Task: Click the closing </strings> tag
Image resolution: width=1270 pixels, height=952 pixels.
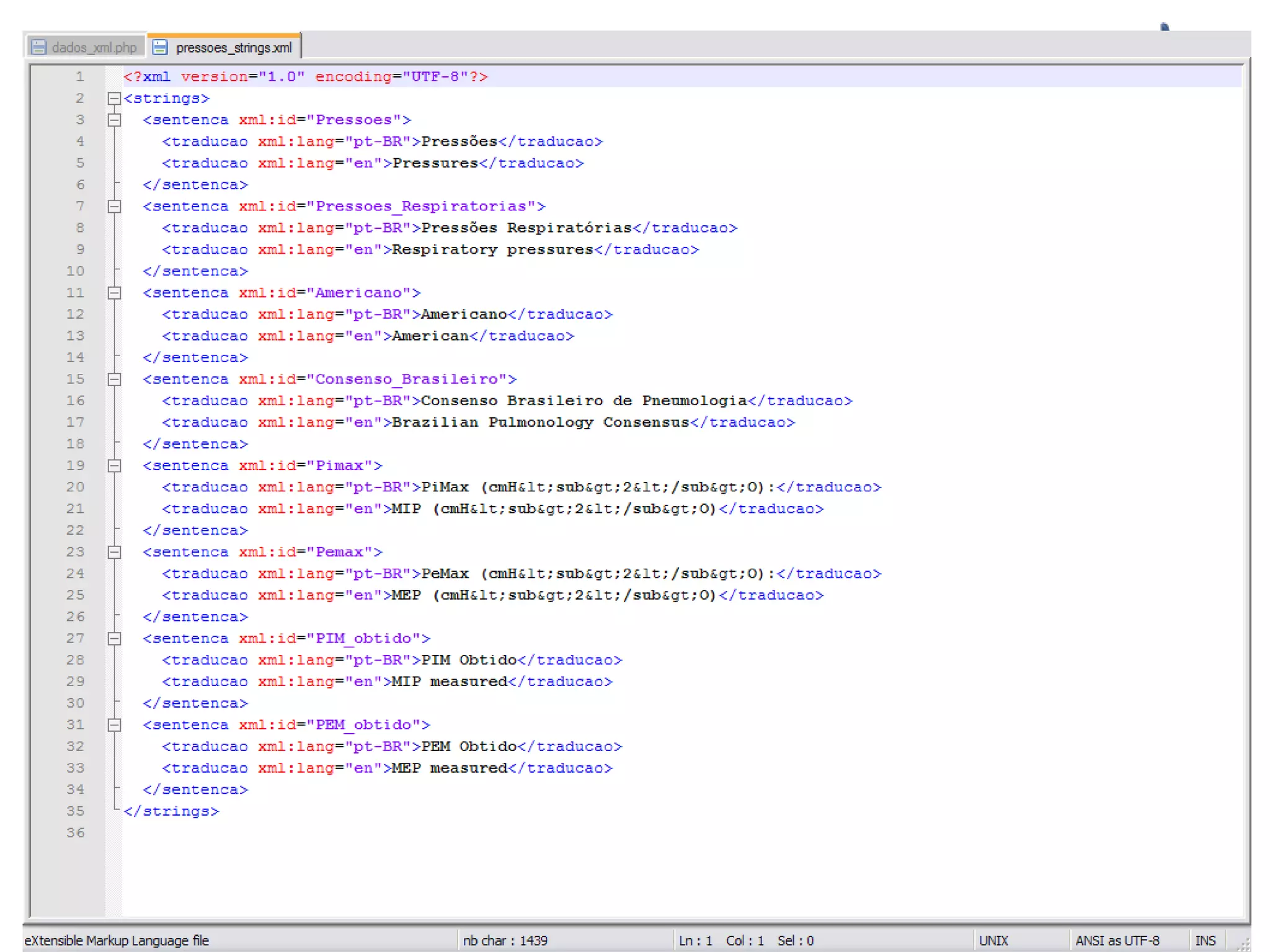Action: 171,811
